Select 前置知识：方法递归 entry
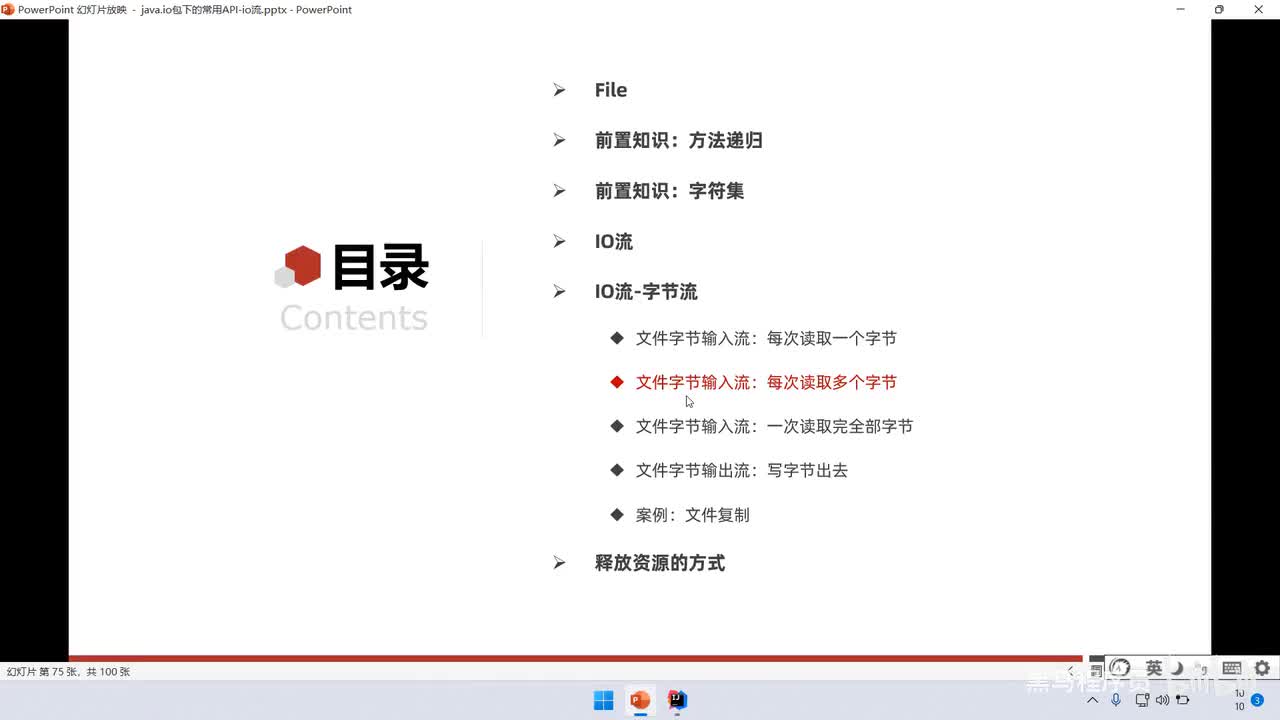This screenshot has width=1280, height=720. point(679,140)
